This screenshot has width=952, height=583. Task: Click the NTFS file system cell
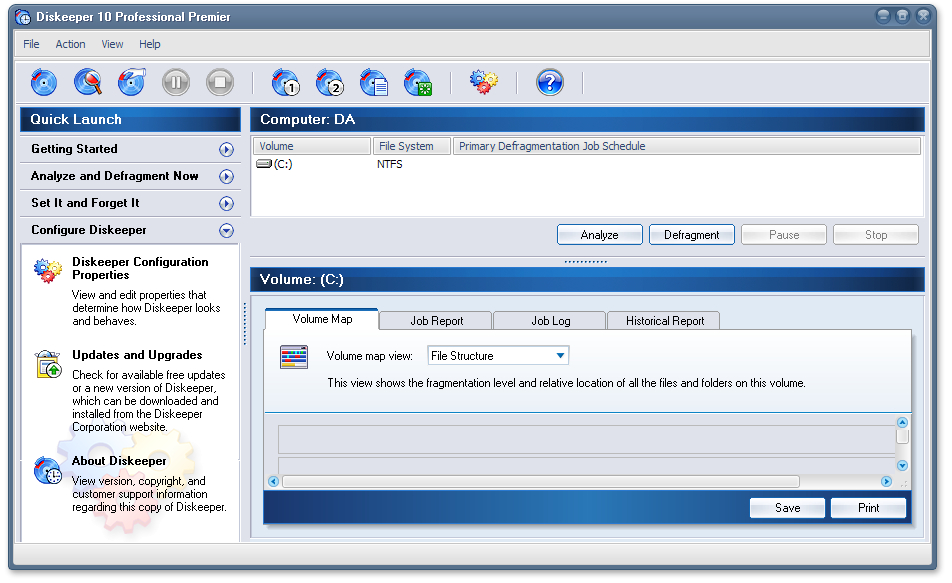click(390, 164)
